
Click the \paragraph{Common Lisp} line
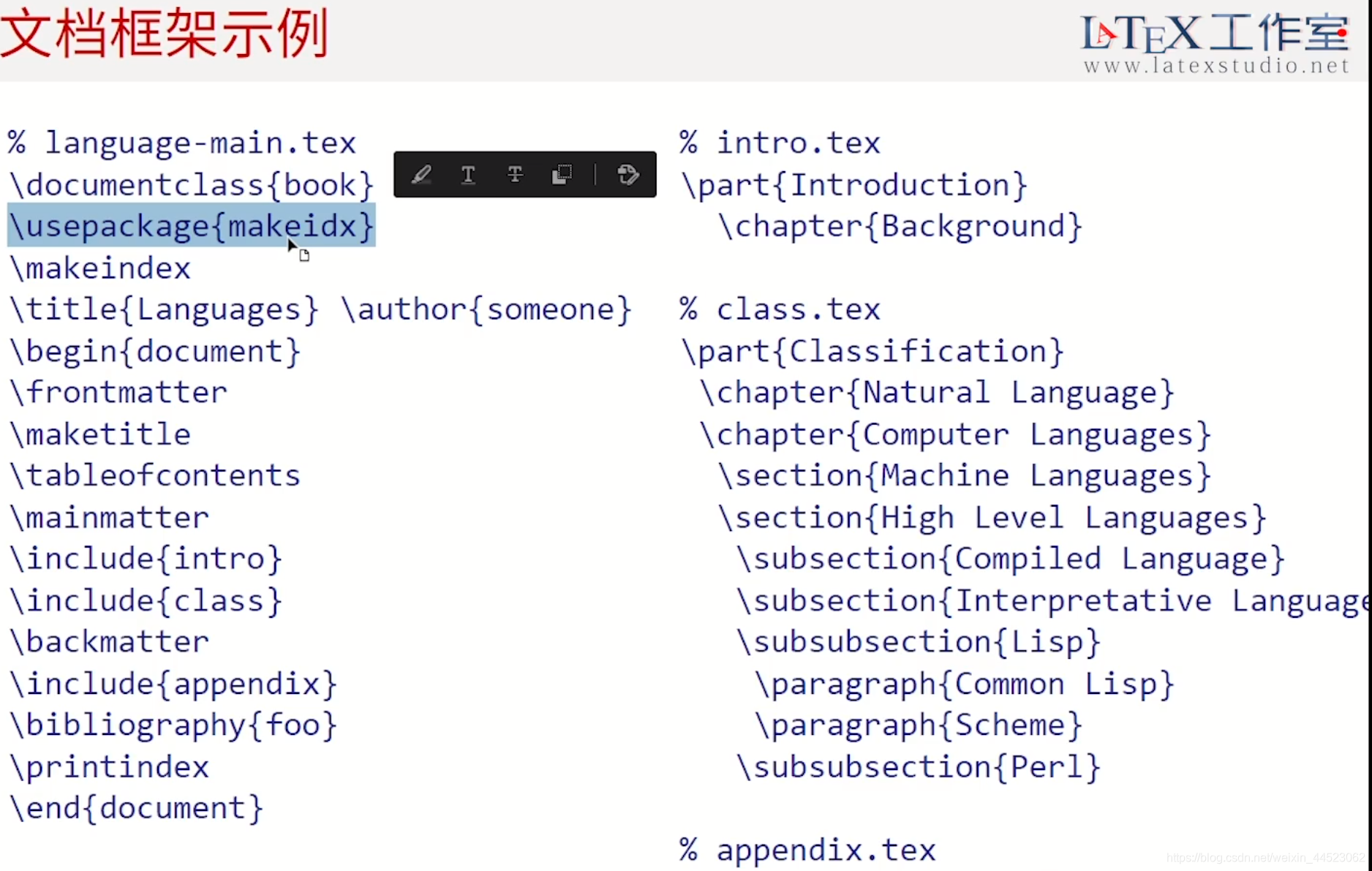(965, 684)
